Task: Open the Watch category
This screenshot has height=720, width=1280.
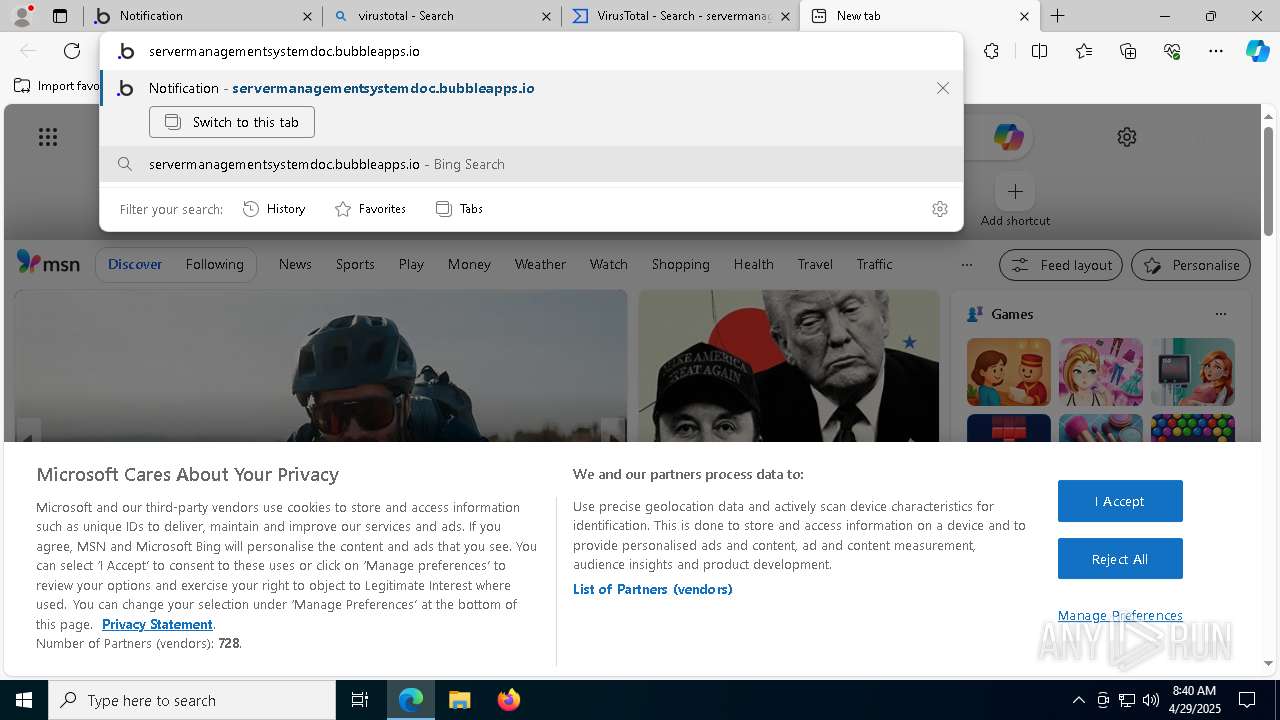Action: tap(608, 264)
